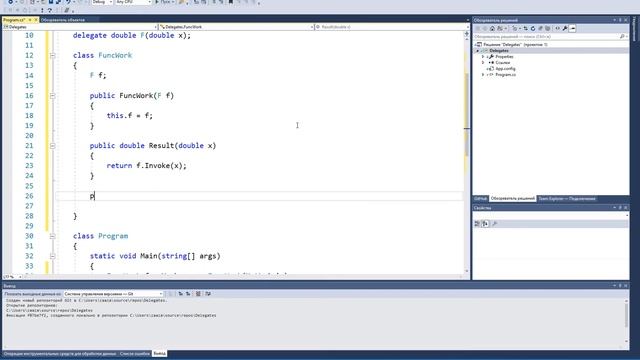This screenshot has height=360, width=640.
Task: Click the code line 'return f.Invoke(x);'
Action: pyautogui.click(x=146, y=166)
